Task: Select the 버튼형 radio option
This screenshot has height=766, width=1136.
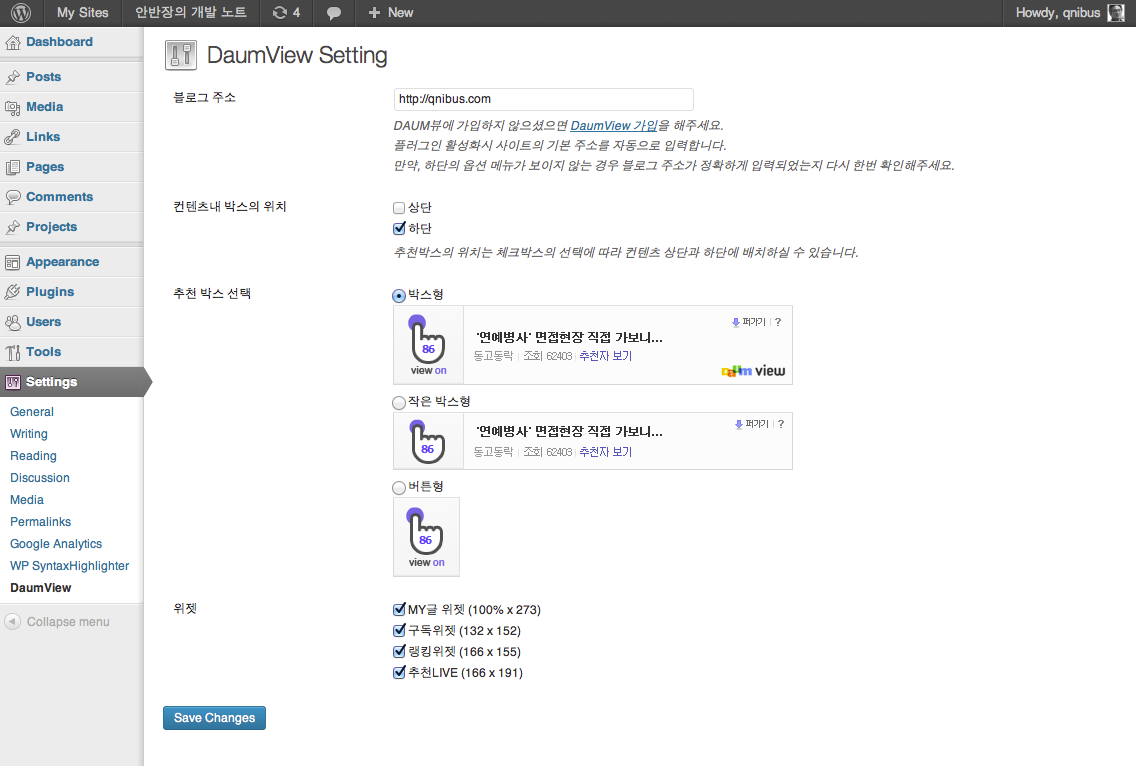Action: click(399, 487)
